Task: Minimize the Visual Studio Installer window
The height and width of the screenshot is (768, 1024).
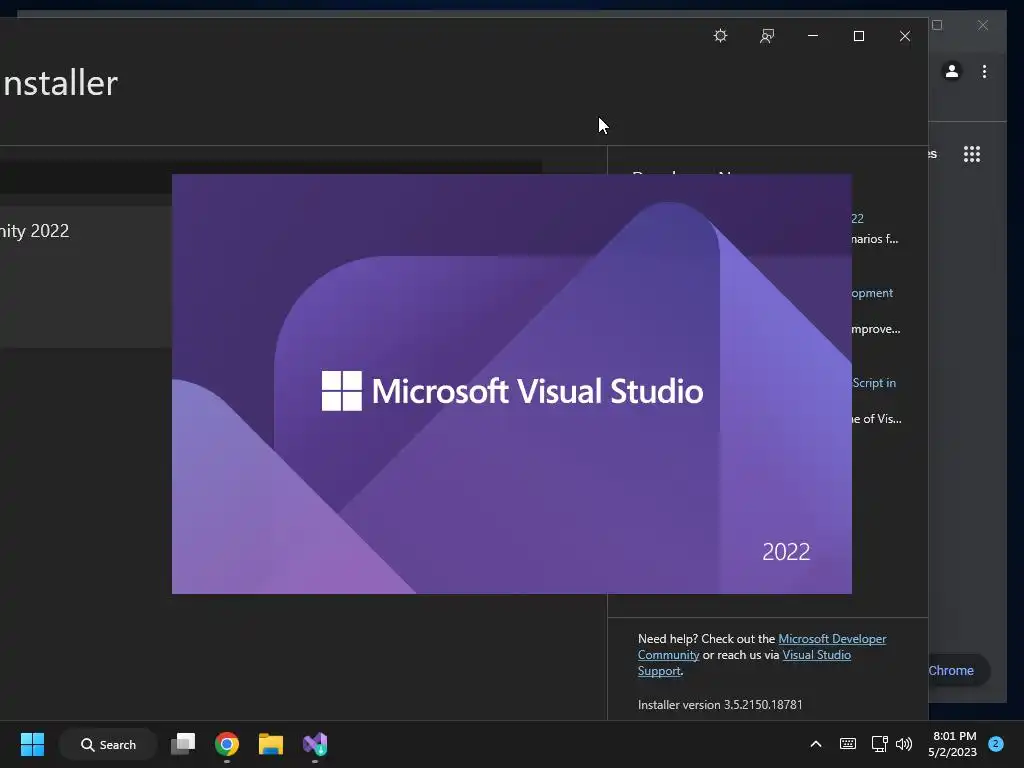Action: pos(813,36)
